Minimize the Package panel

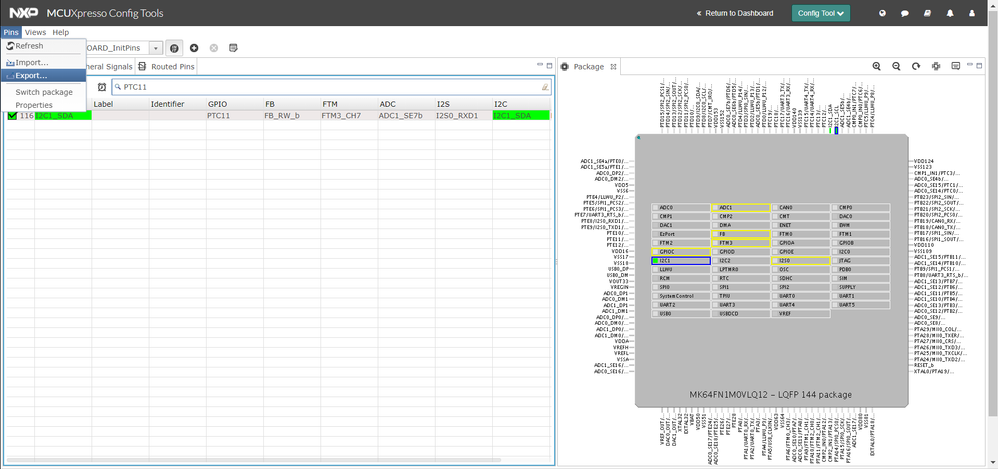pos(971,66)
